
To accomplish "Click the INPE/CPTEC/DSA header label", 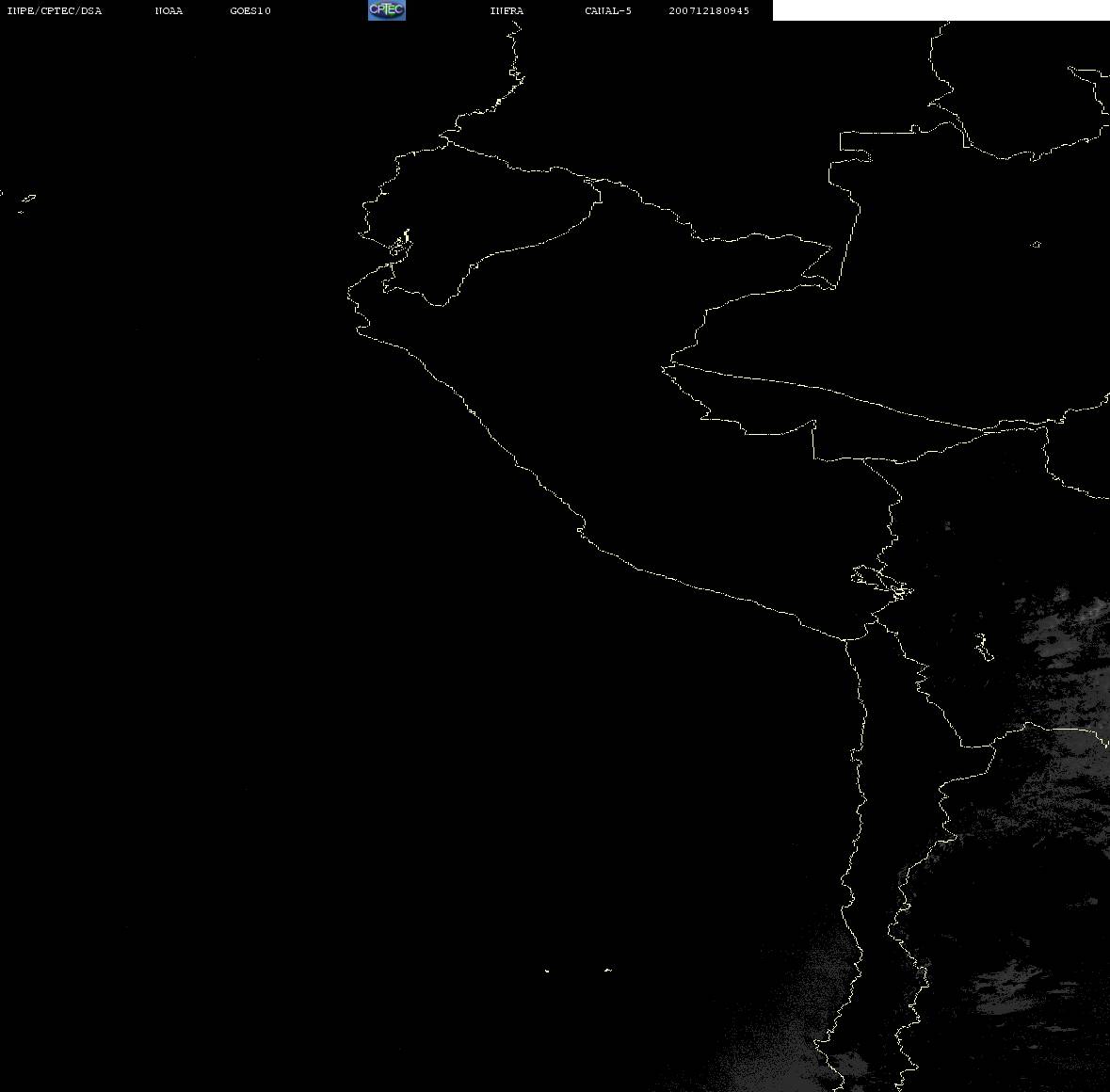I will 54,11.
